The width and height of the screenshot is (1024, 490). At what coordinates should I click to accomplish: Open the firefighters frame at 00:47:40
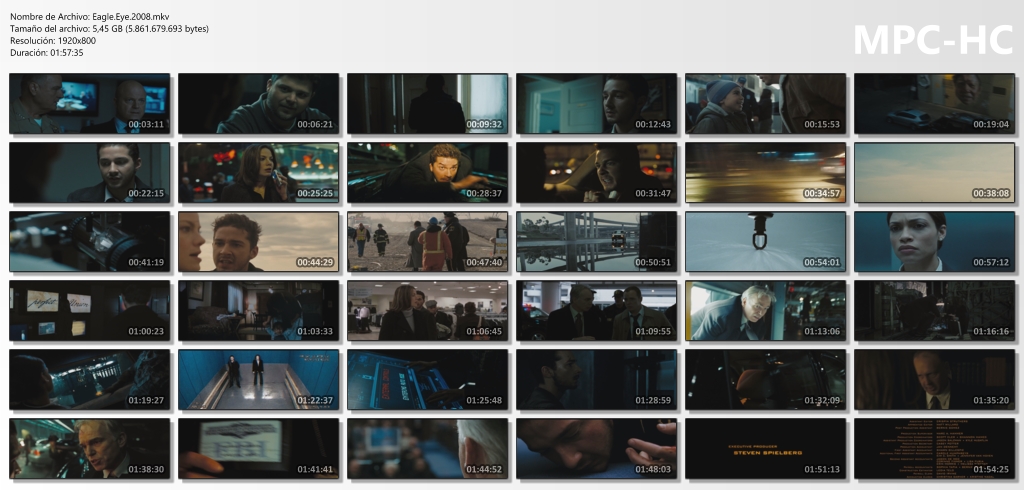(427, 242)
